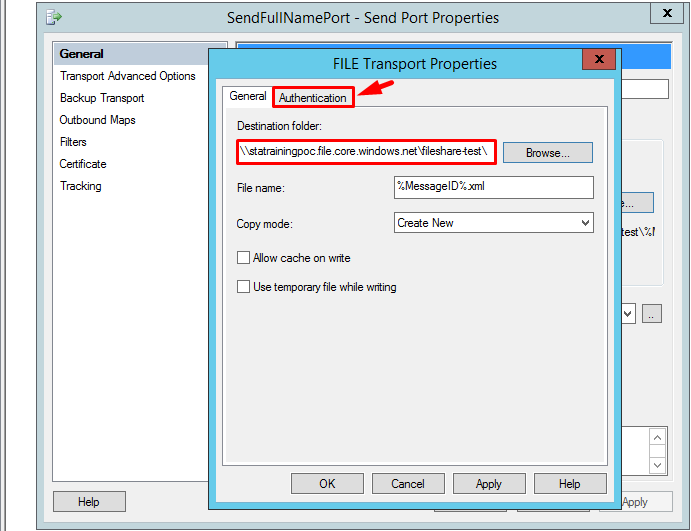
Task: Click the File name text field
Action: (x=494, y=188)
